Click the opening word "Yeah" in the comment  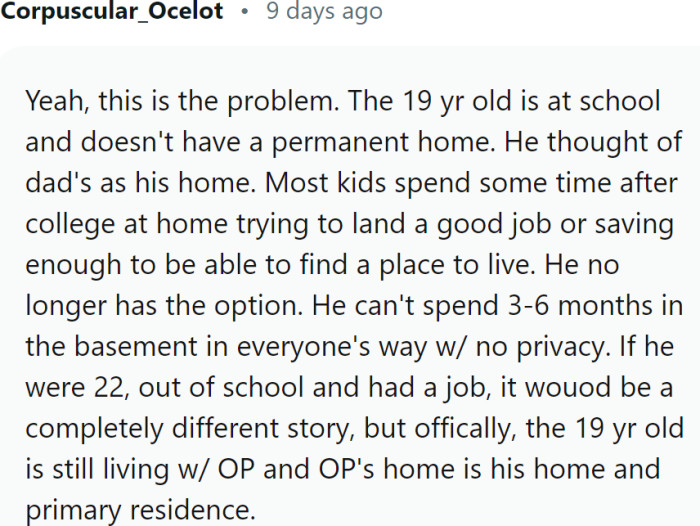point(54,101)
